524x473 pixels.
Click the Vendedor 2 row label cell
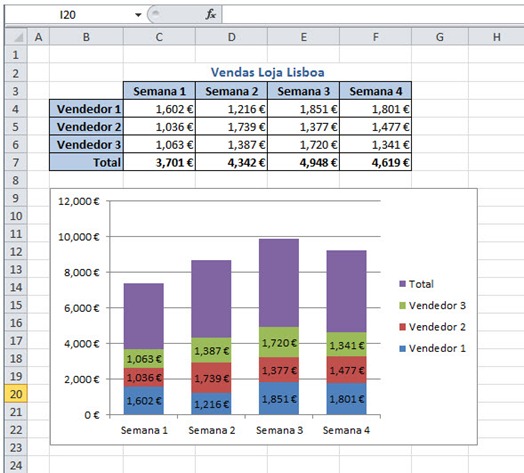tap(86, 127)
